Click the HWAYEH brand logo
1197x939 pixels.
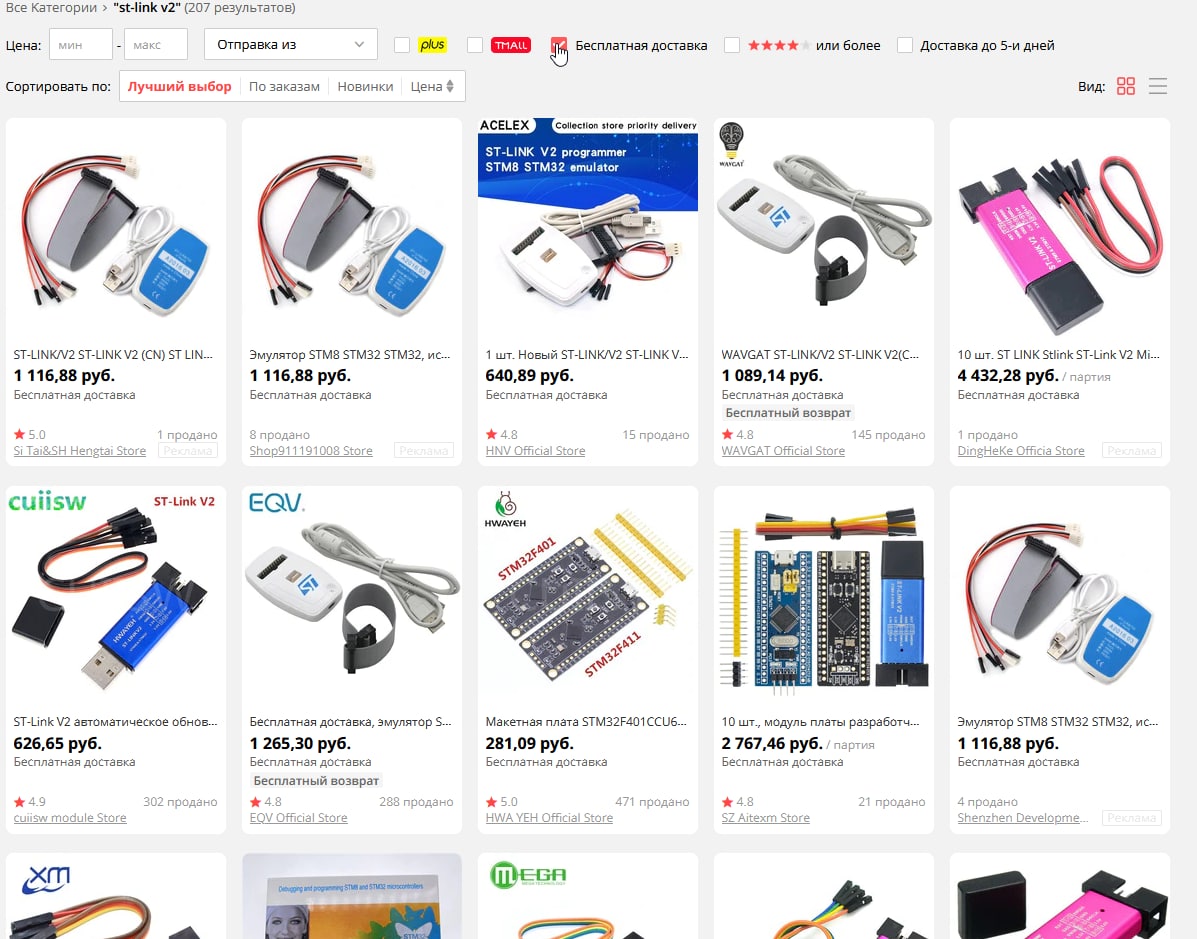tap(505, 510)
